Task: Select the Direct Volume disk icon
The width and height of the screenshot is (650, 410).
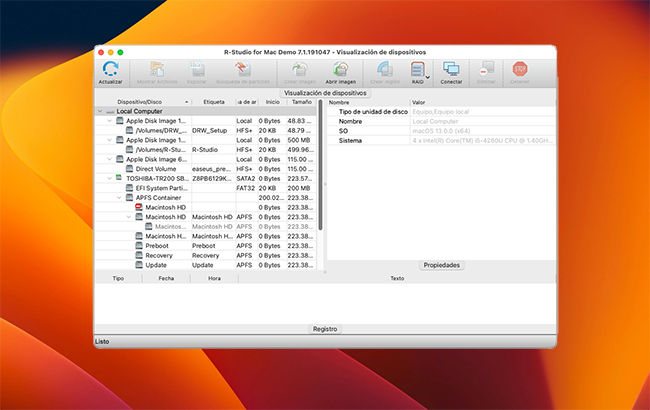Action: tap(129, 169)
